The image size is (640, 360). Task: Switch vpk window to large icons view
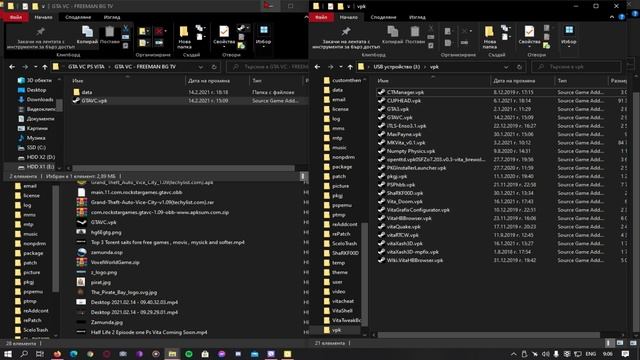[620, 343]
